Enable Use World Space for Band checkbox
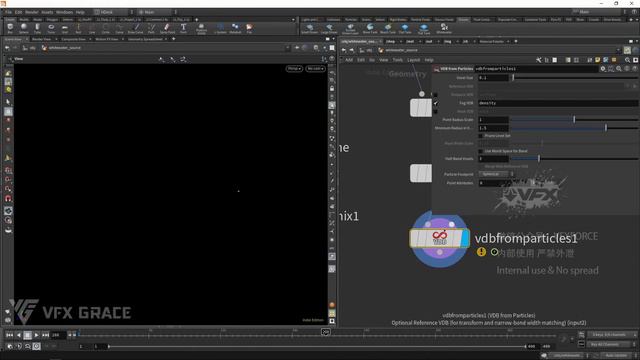The width and height of the screenshot is (640, 360). click(x=481, y=151)
